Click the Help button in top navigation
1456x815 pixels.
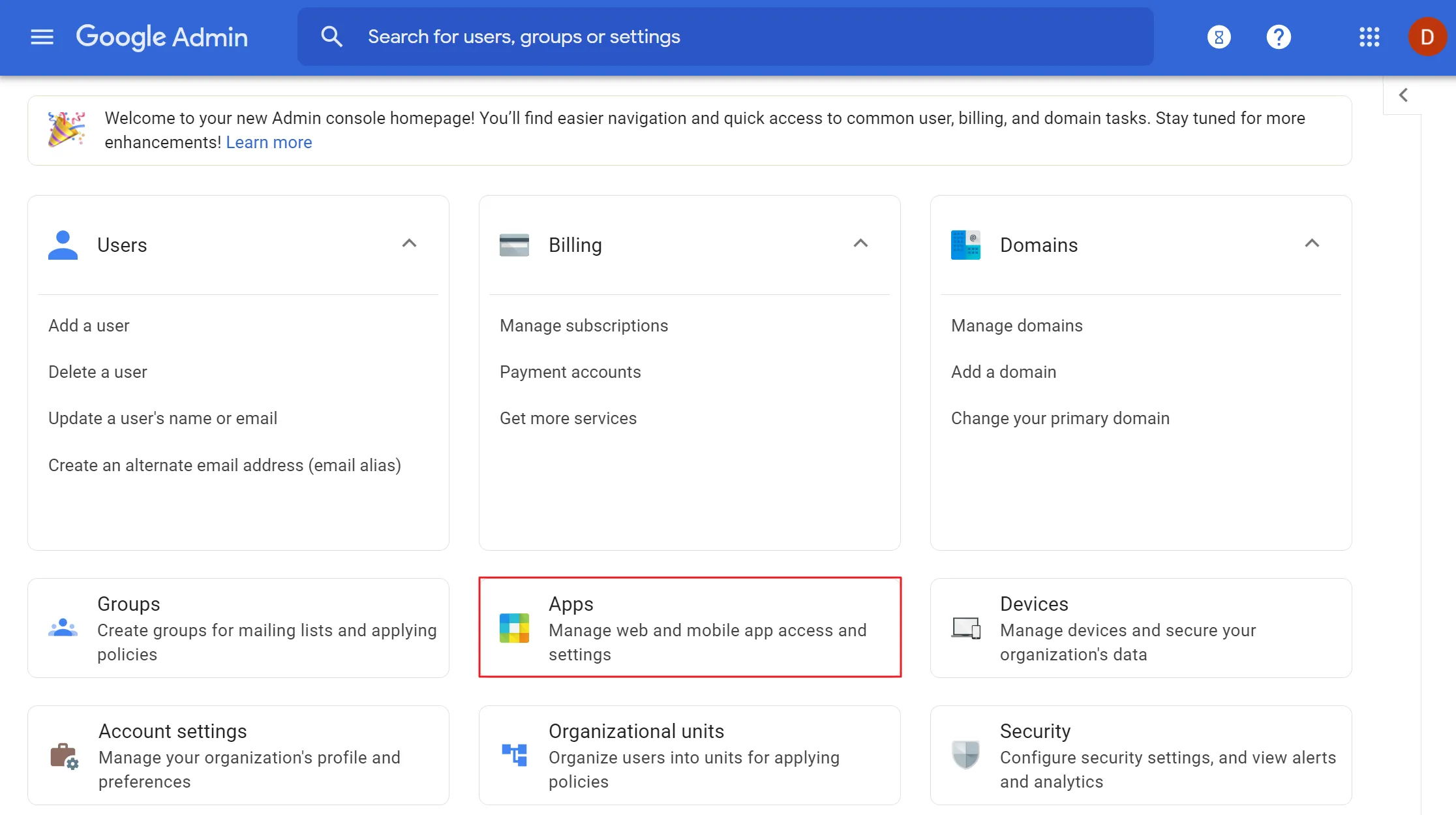[1278, 37]
